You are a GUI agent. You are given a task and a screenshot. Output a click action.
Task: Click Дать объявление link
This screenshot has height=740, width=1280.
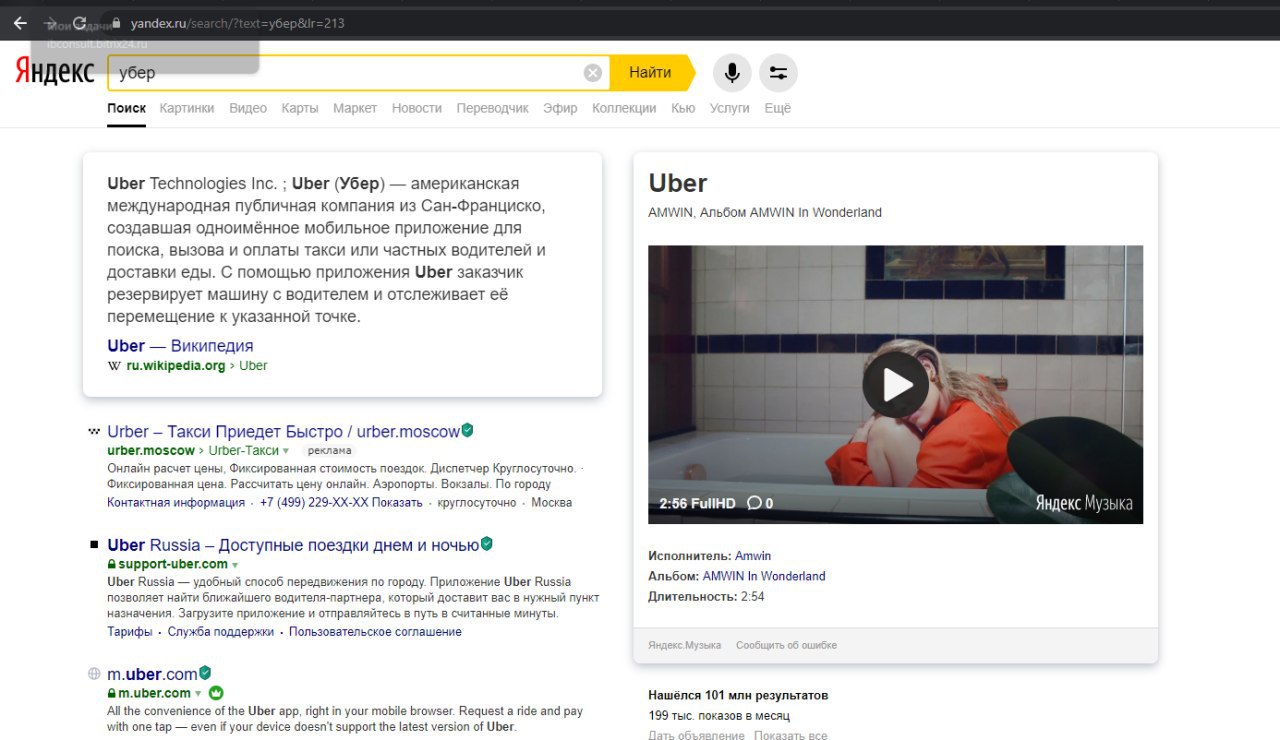click(x=696, y=736)
